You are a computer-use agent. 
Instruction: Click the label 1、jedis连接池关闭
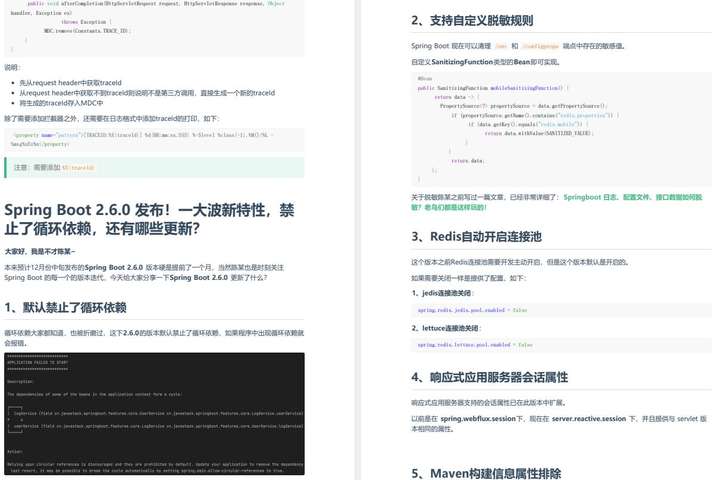tap(442, 293)
